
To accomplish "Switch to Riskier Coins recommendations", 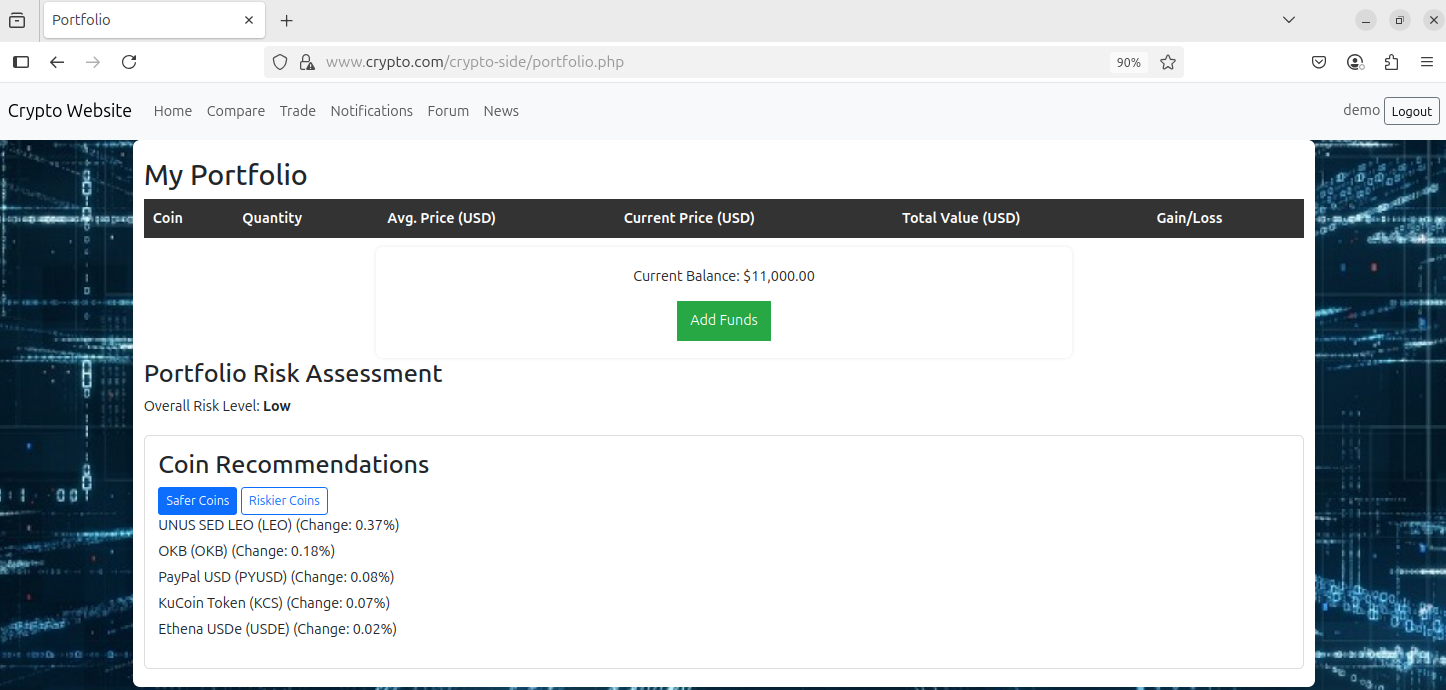I will point(284,501).
